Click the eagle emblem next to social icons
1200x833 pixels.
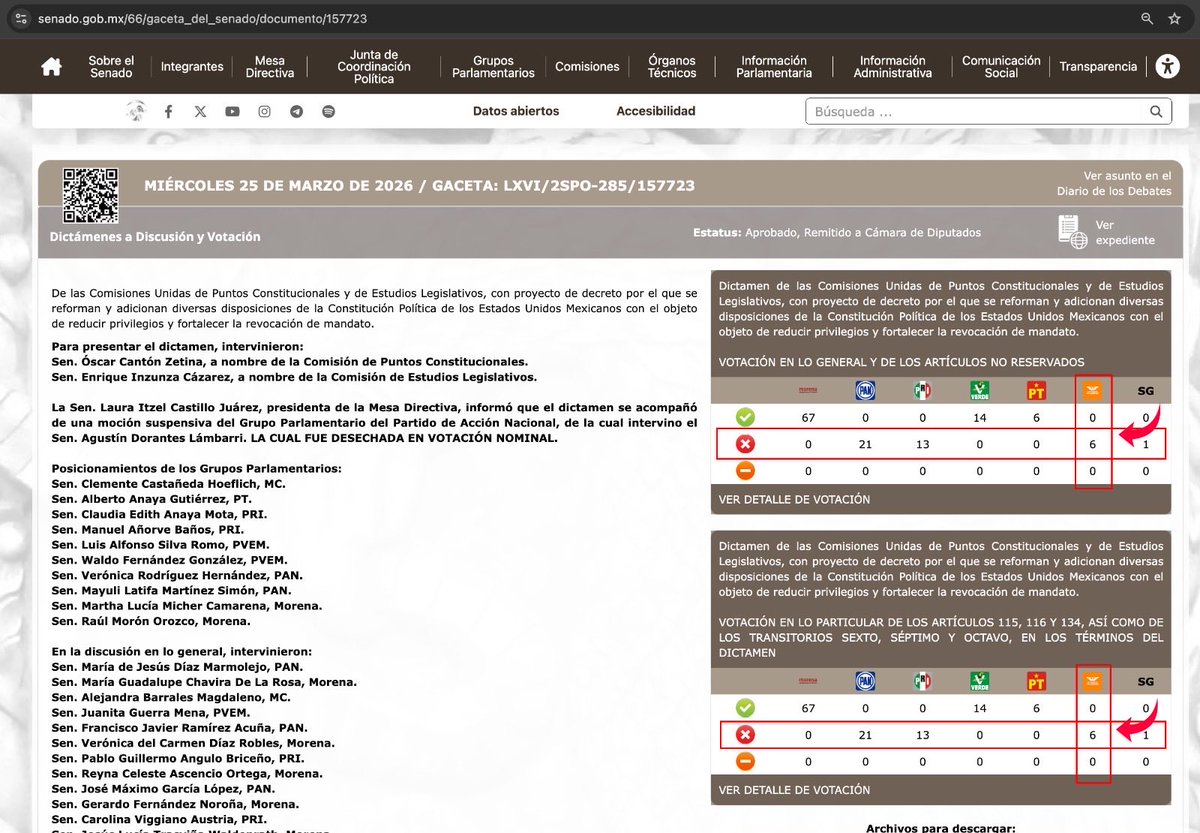tap(136, 111)
